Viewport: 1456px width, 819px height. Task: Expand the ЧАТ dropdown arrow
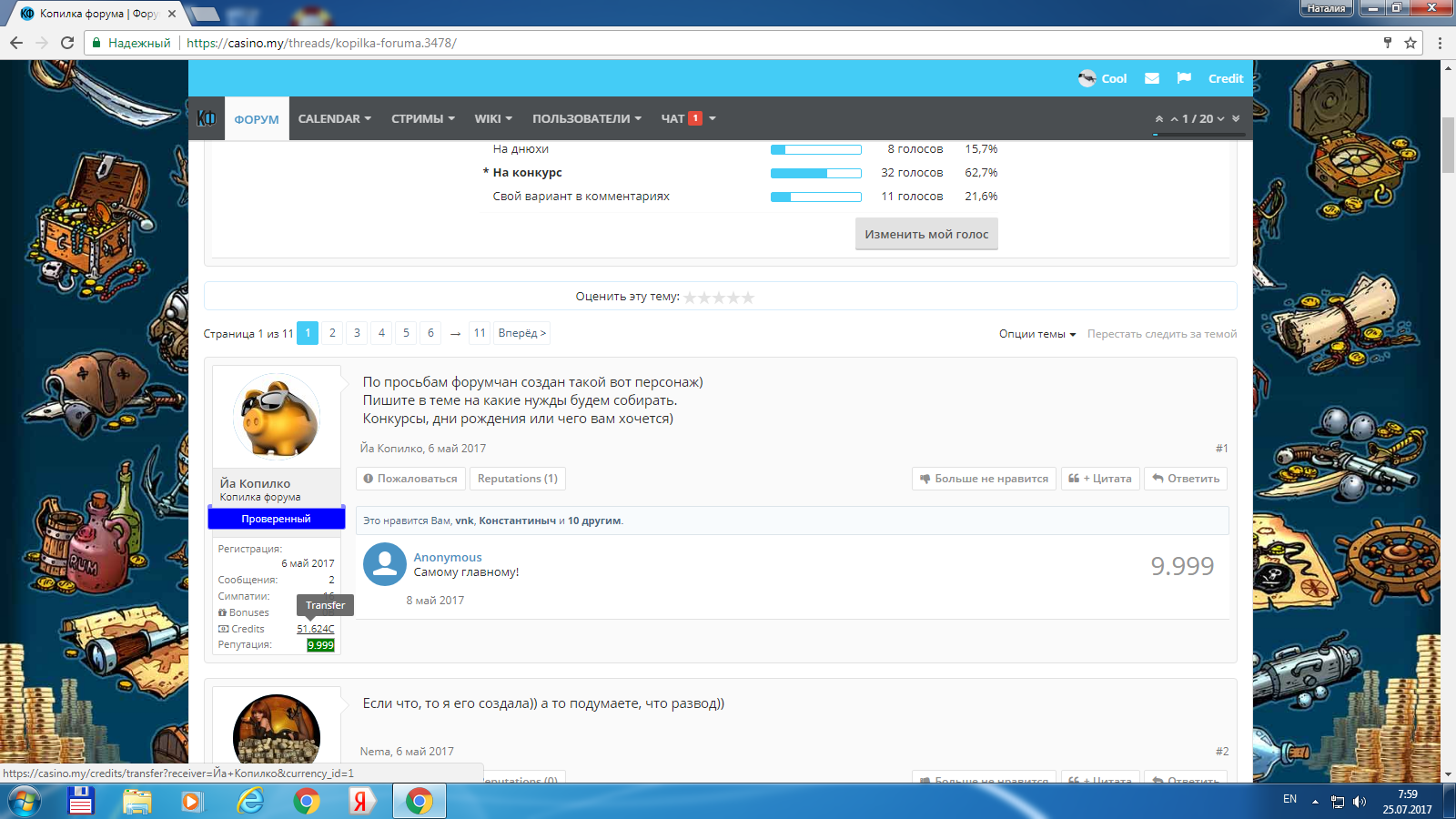pyautogui.click(x=713, y=118)
